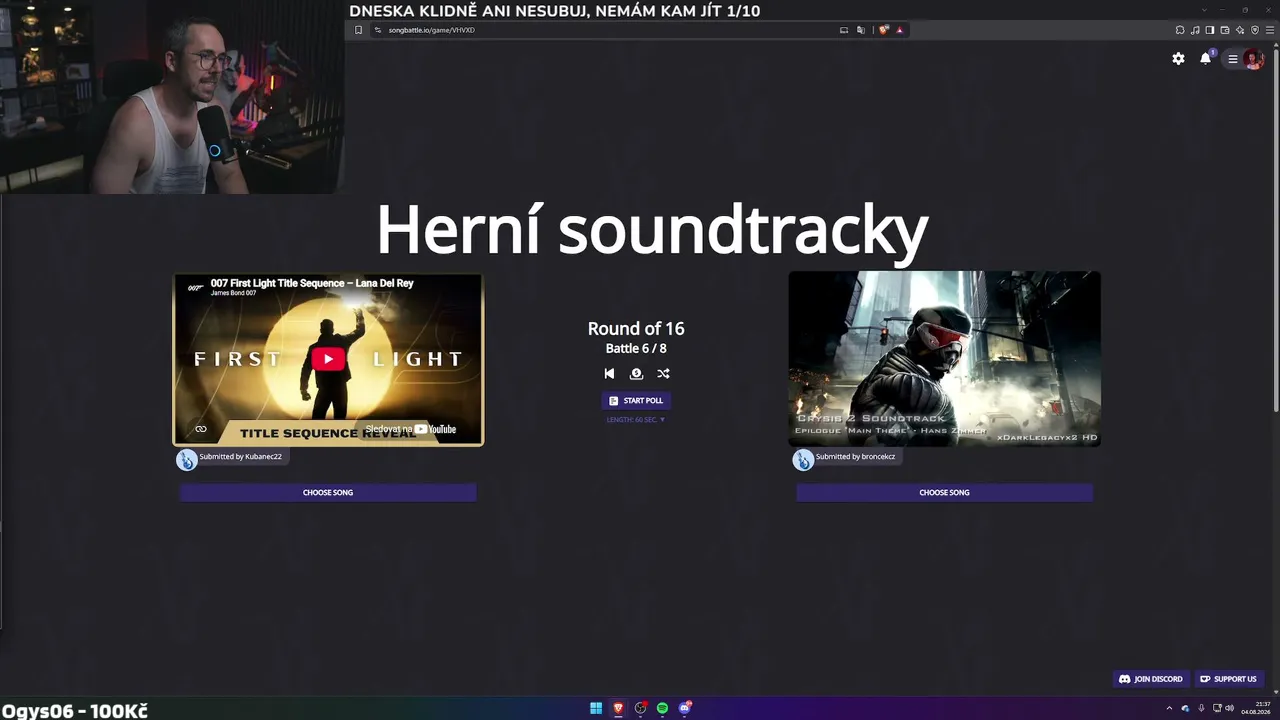
Task: Open the Brave Wallet icon
Action: point(1225,30)
